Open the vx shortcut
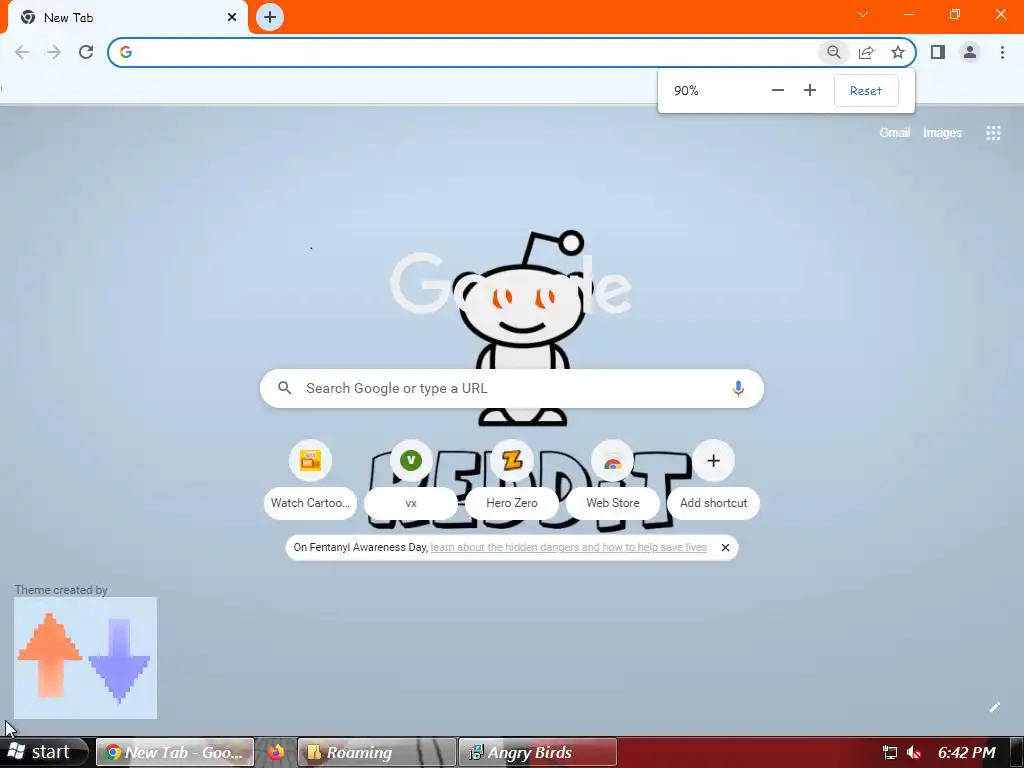 click(411, 480)
